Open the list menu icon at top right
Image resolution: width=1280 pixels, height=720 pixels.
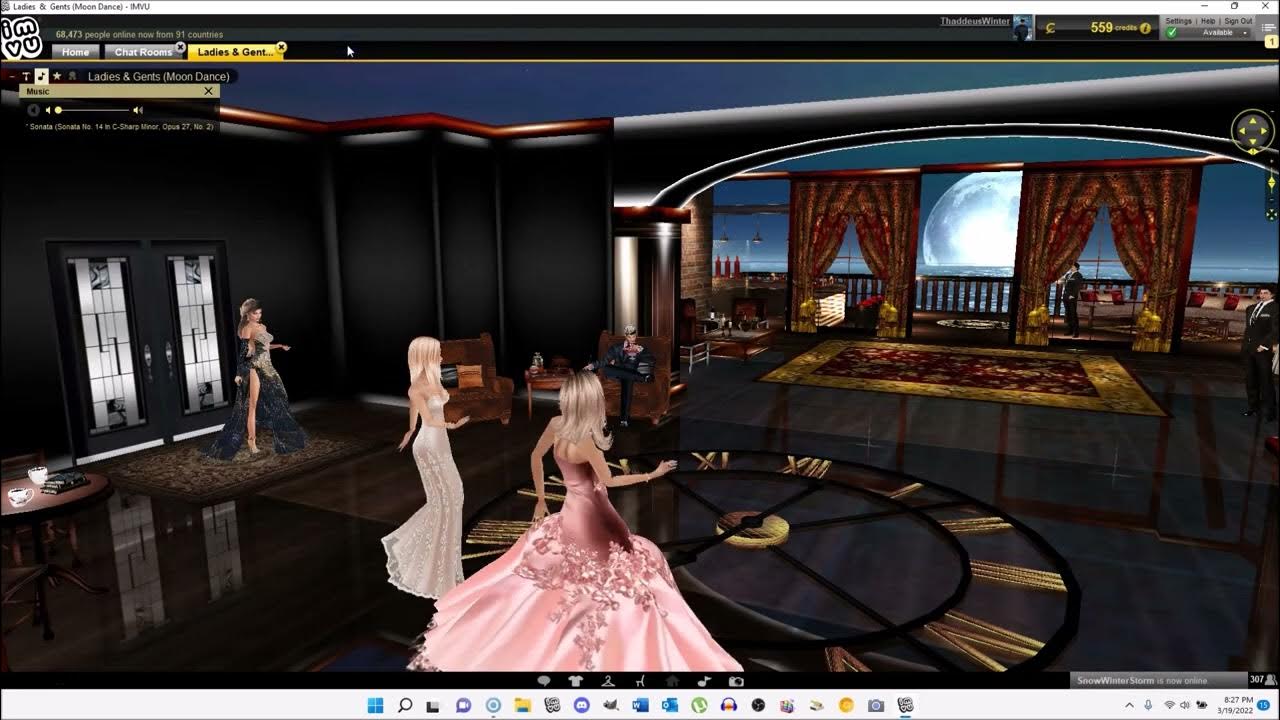point(1269,28)
